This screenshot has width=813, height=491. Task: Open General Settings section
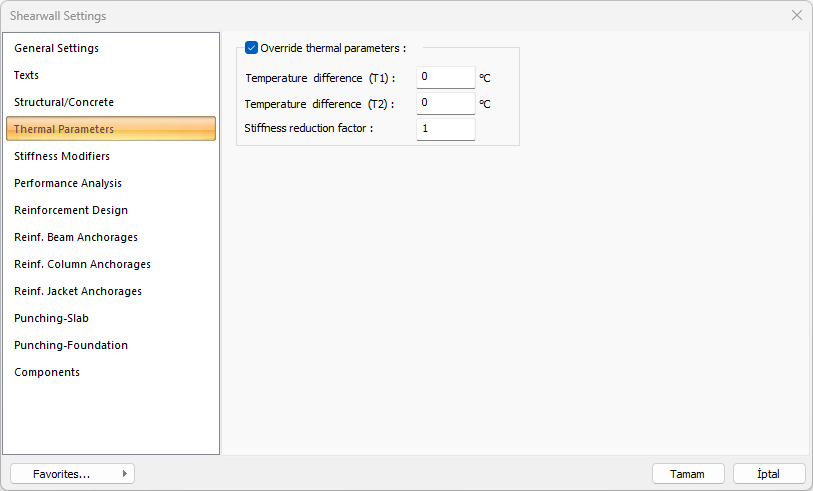pyautogui.click(x=56, y=48)
